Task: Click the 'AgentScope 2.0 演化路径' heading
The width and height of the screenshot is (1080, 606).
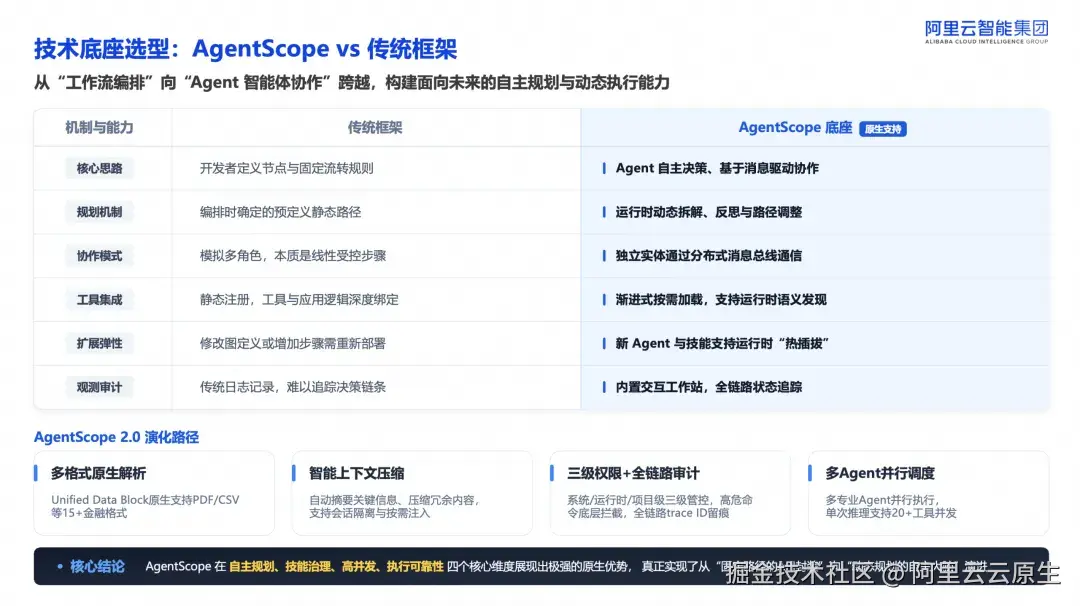Action: 116,437
